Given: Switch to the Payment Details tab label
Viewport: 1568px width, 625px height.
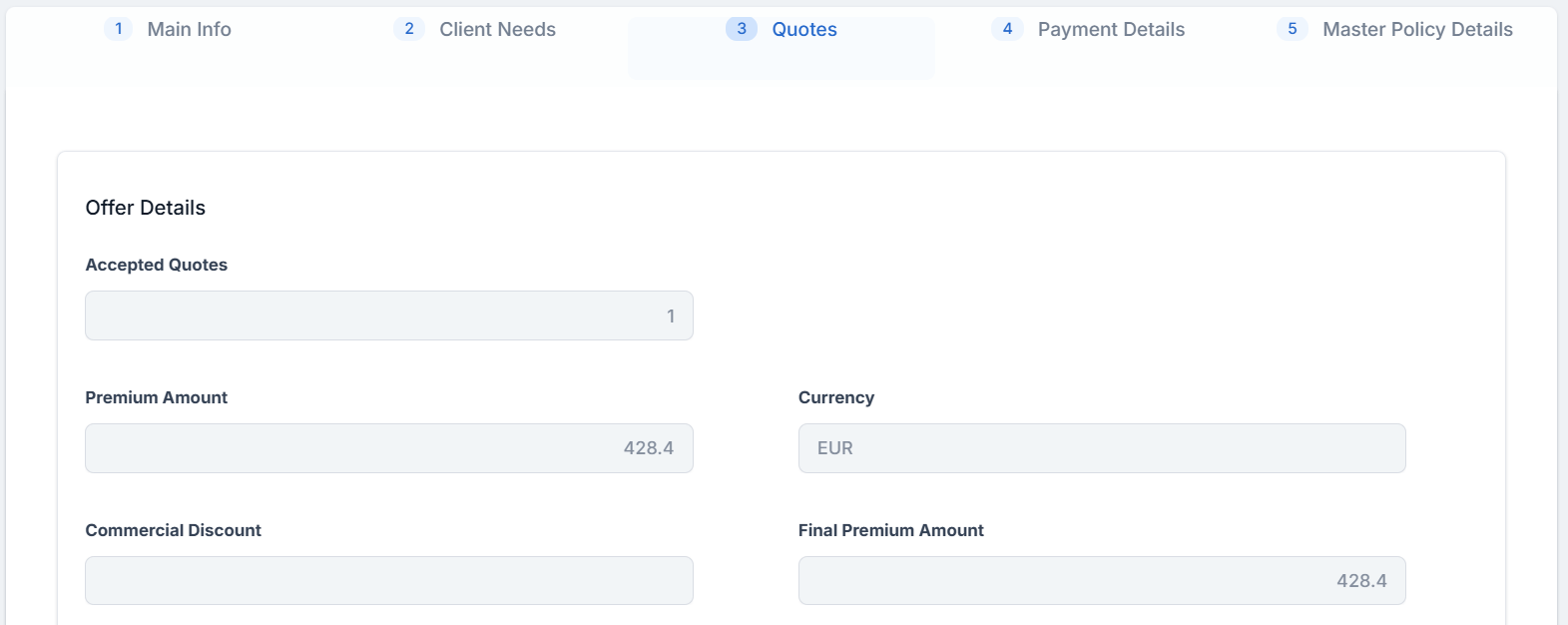Looking at the screenshot, I should click(1111, 30).
